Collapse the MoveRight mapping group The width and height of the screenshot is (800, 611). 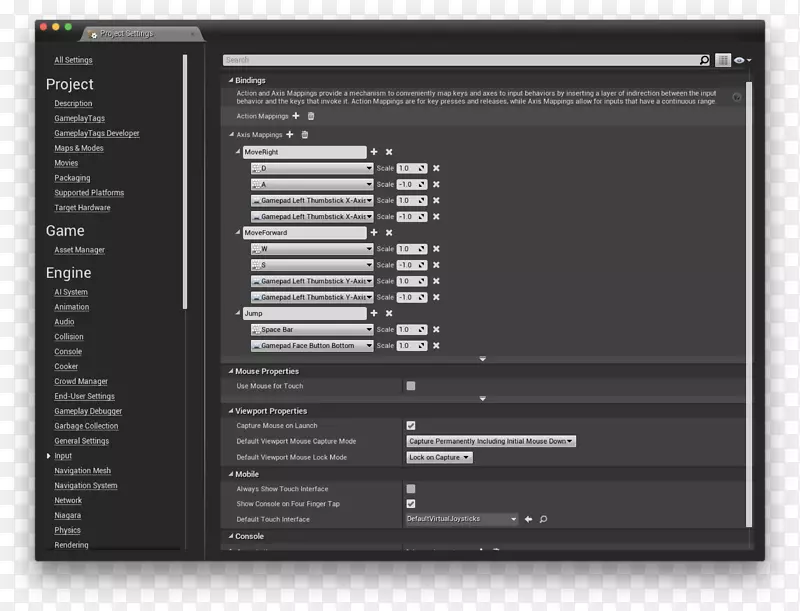click(238, 151)
